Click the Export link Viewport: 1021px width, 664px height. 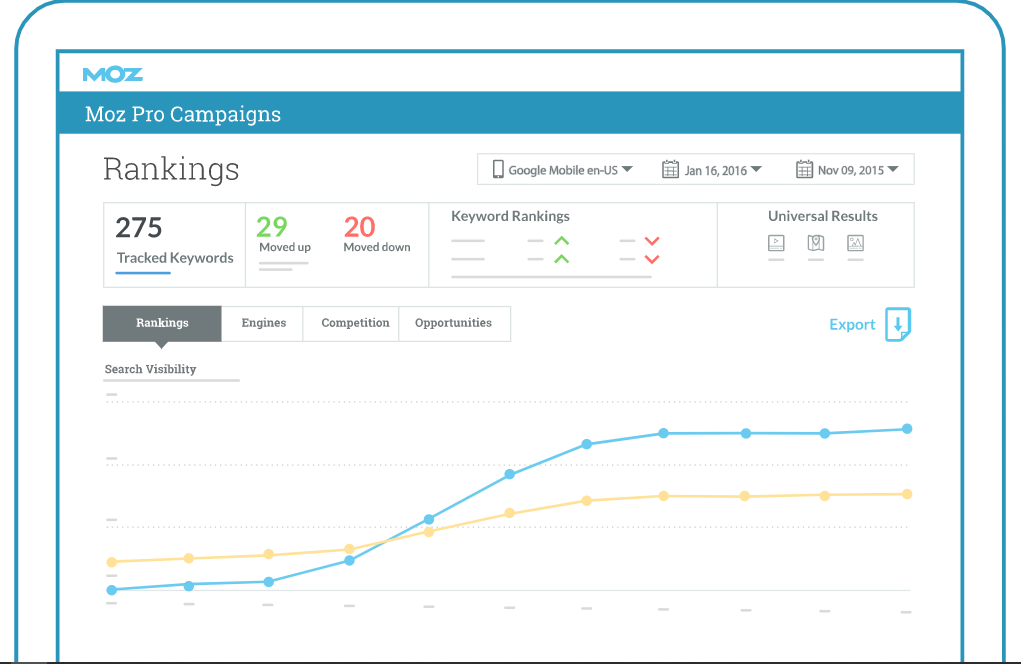[852, 324]
